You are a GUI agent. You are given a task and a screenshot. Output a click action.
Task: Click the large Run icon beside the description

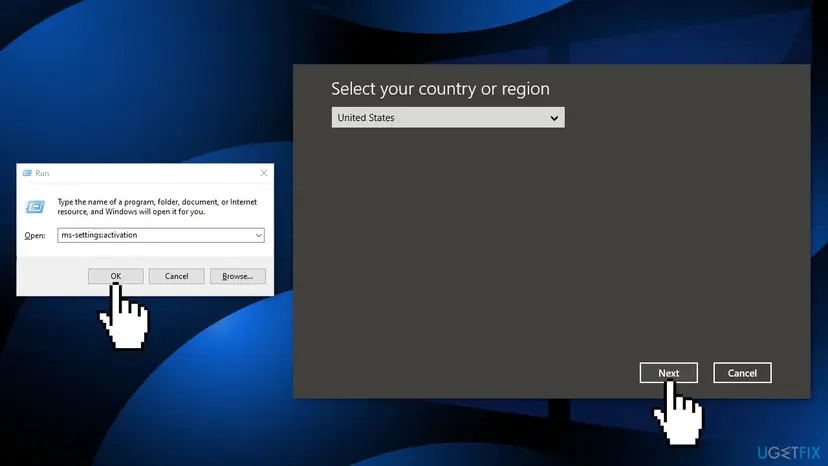(35, 207)
